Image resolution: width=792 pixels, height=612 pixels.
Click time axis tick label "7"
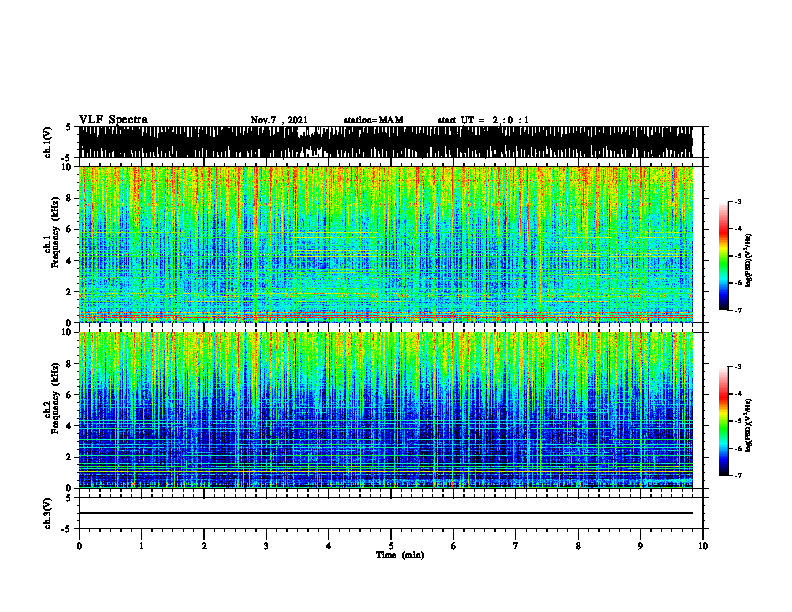tap(516, 545)
